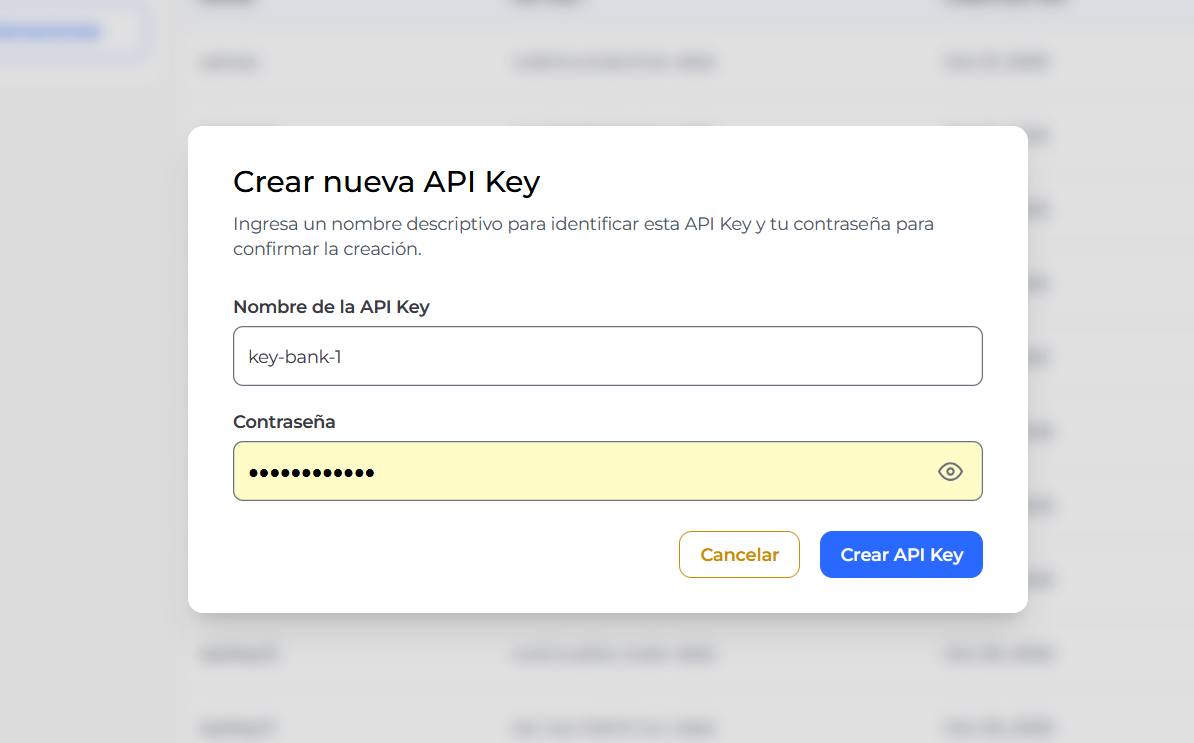Image resolution: width=1194 pixels, height=743 pixels.
Task: Toggle password visibility with the eye icon
Action: tap(950, 470)
